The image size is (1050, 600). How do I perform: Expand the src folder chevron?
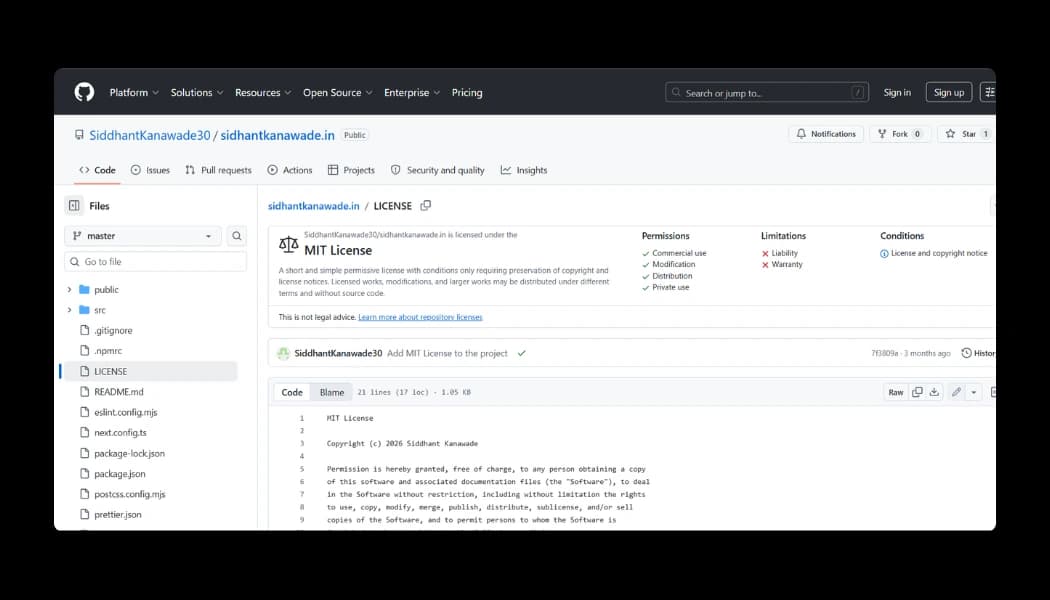coord(69,310)
